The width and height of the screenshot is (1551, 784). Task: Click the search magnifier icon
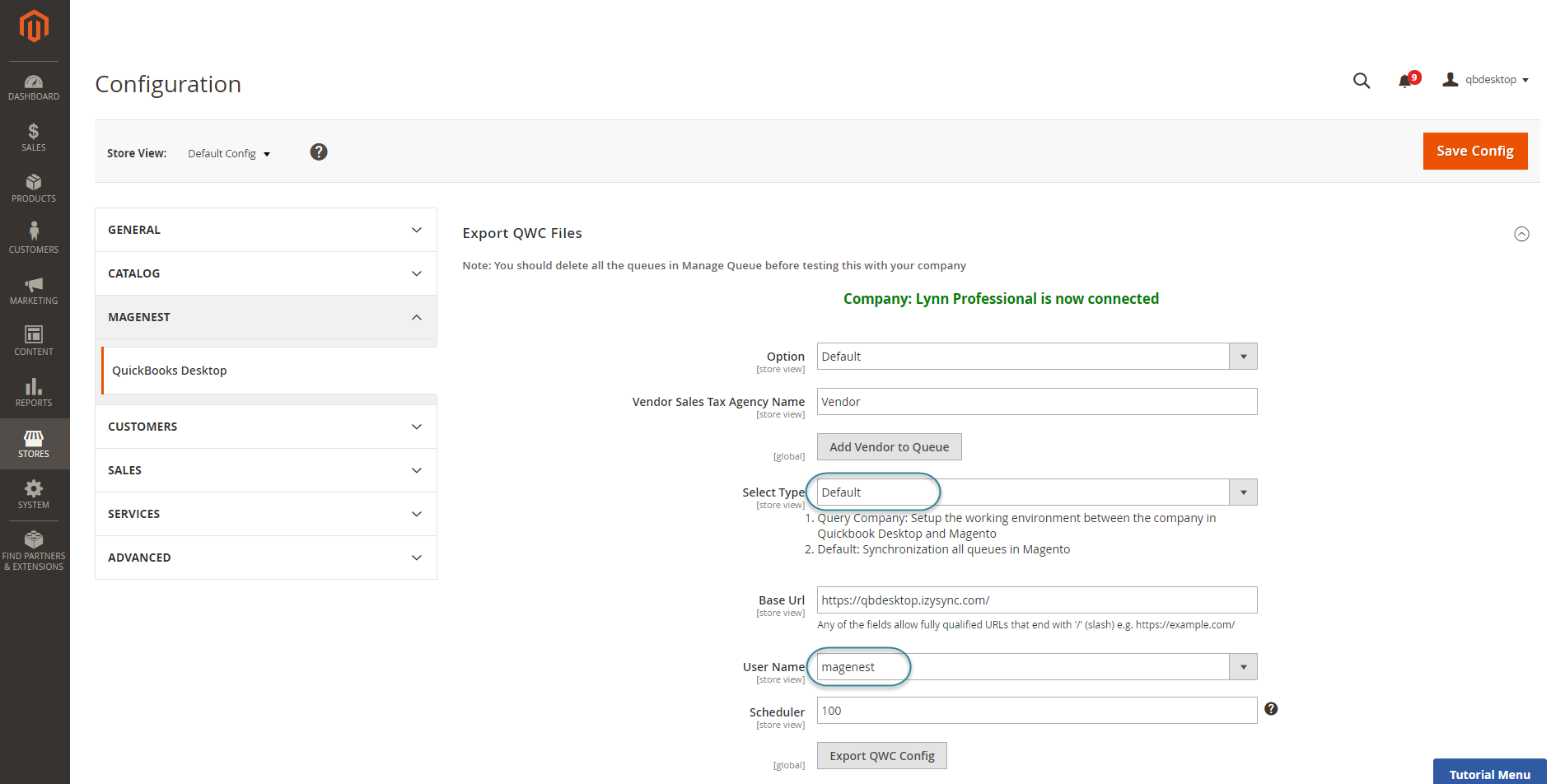point(1362,81)
